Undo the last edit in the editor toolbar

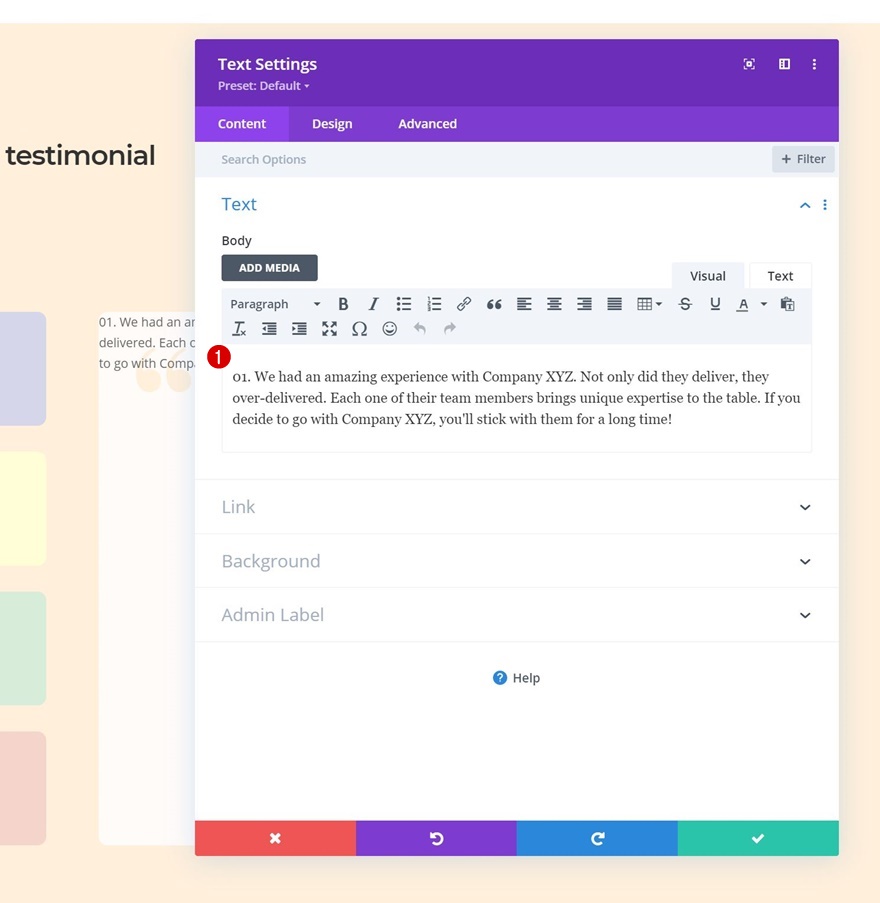pos(420,329)
